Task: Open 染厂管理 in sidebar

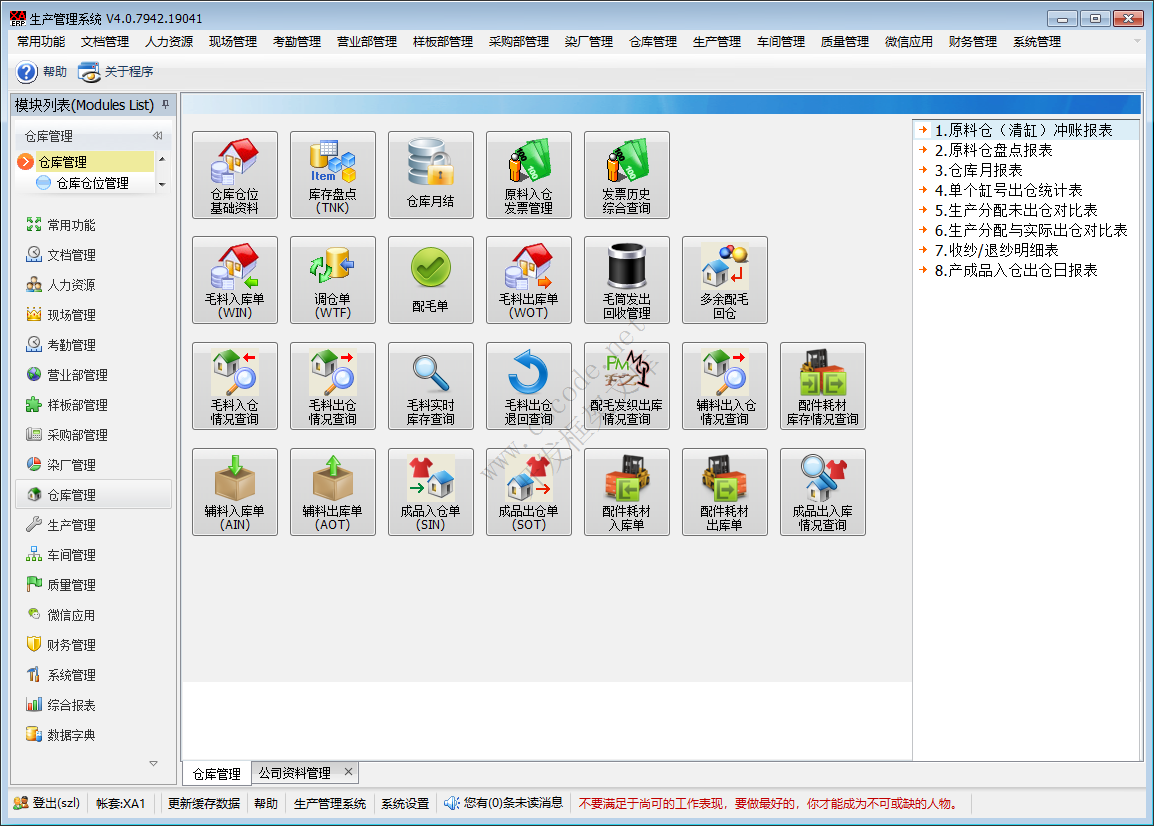Action: [x=71, y=465]
